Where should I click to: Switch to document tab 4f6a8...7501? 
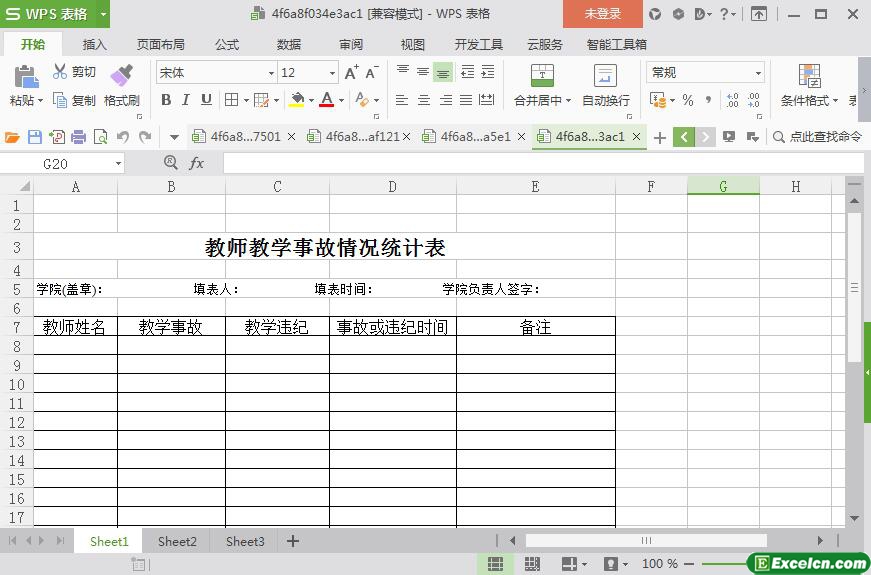[246, 137]
